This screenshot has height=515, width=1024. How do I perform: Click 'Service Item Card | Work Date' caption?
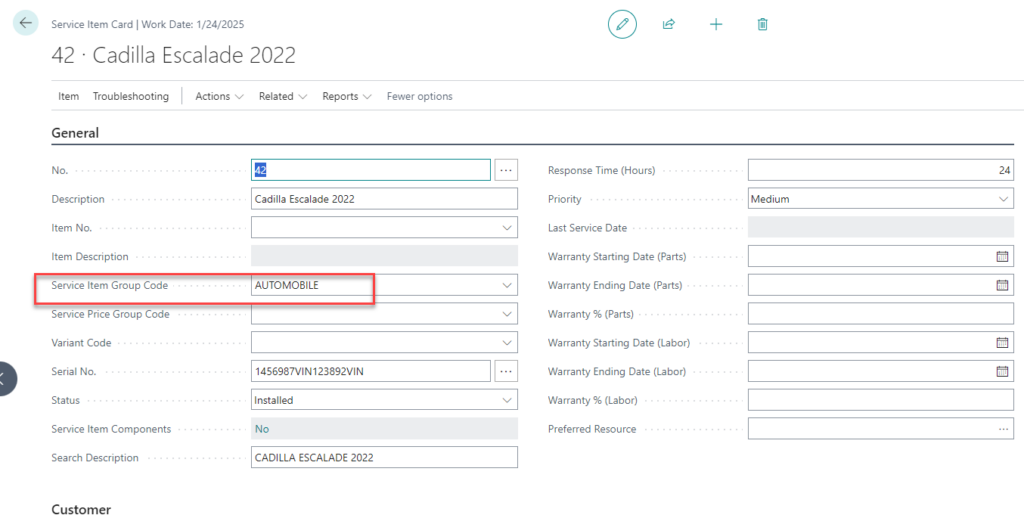148,24
